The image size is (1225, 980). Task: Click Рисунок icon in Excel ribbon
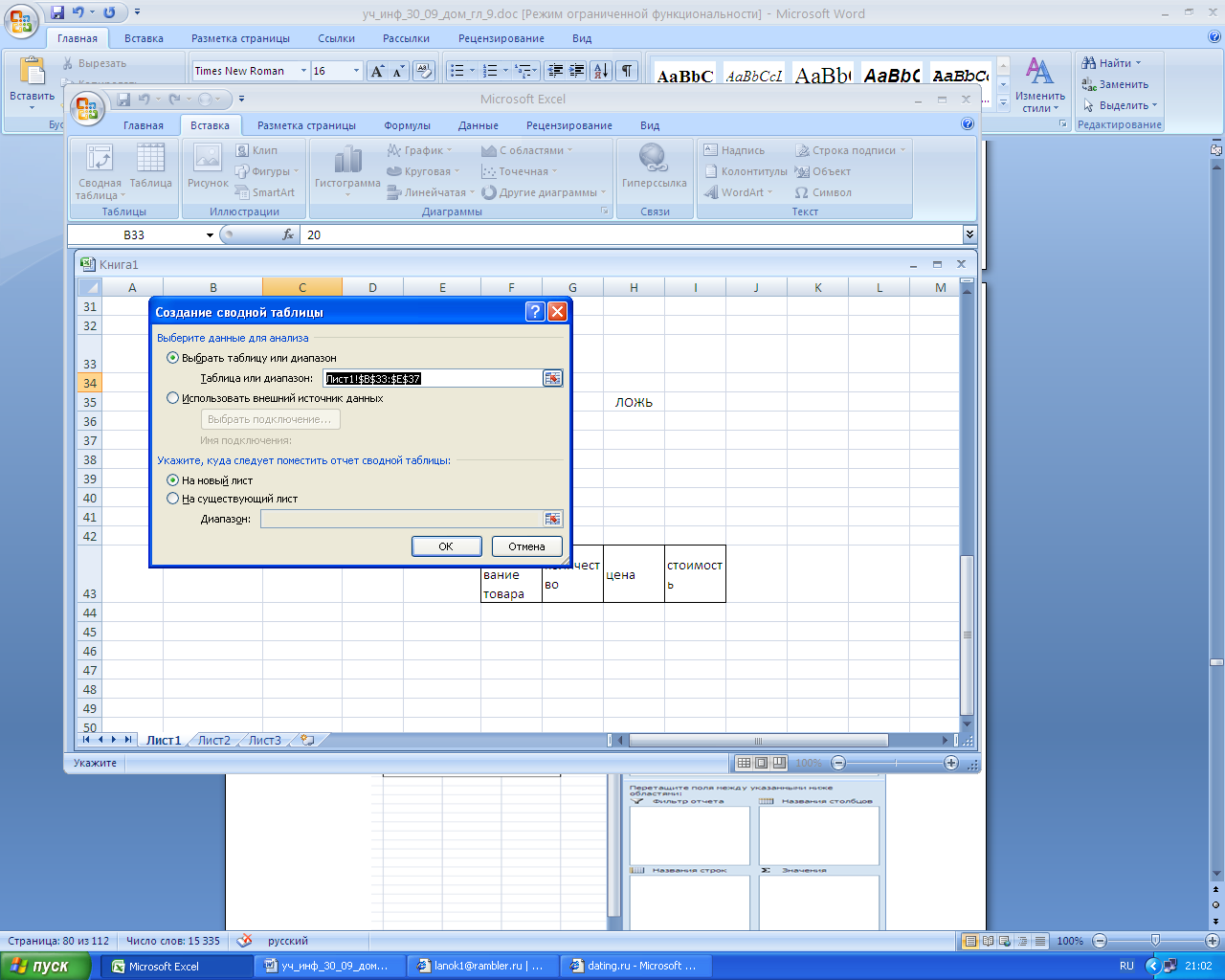coord(208,167)
